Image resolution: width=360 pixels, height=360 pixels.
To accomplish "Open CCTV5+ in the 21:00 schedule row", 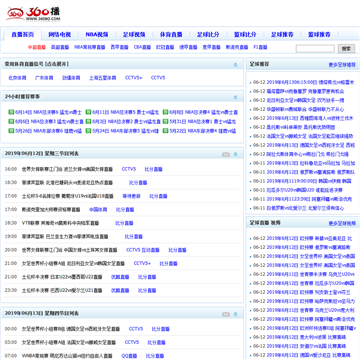I will tap(142, 263).
